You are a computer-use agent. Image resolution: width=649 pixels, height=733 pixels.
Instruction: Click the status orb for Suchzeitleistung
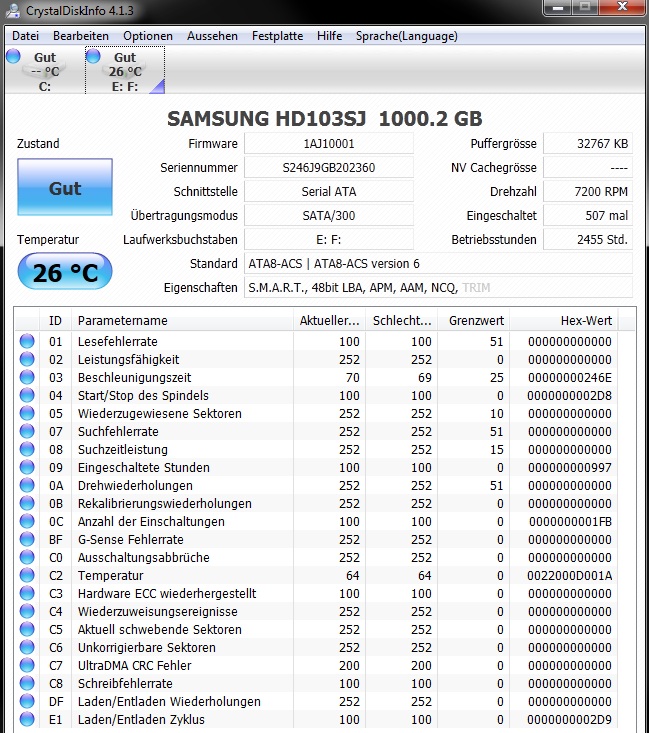coord(27,449)
